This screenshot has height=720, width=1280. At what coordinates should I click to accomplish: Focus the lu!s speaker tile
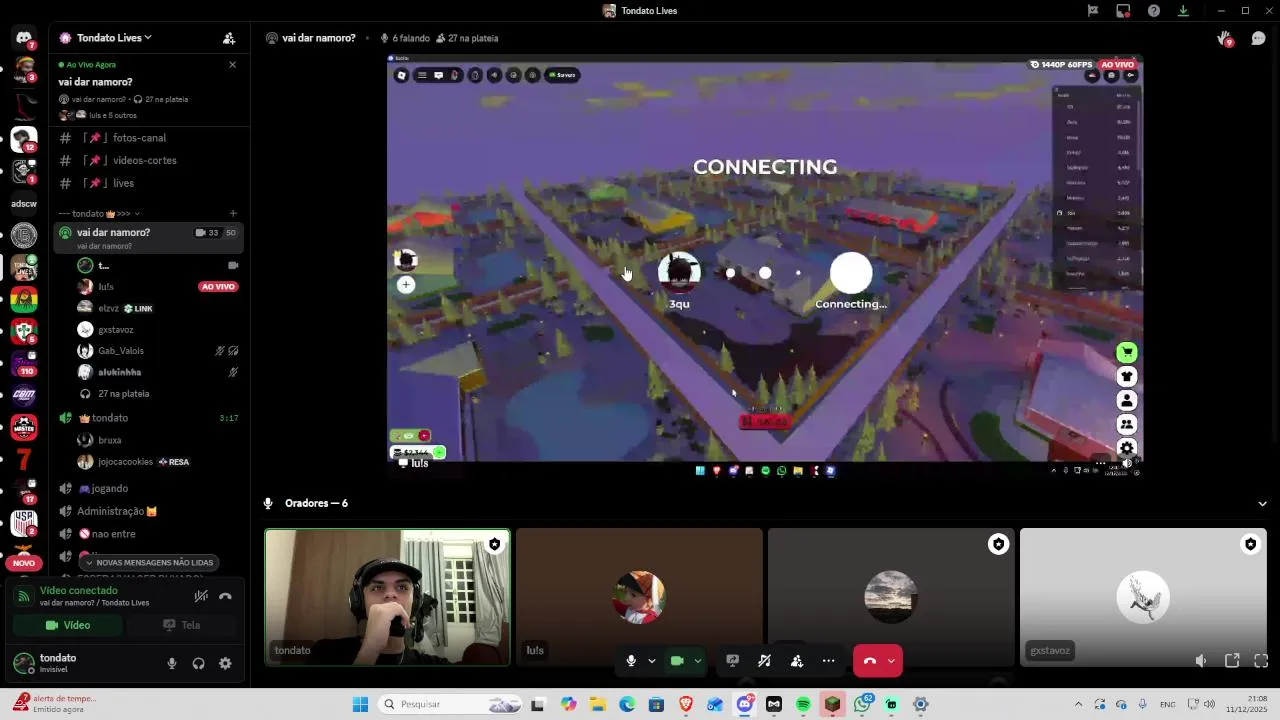pos(639,597)
